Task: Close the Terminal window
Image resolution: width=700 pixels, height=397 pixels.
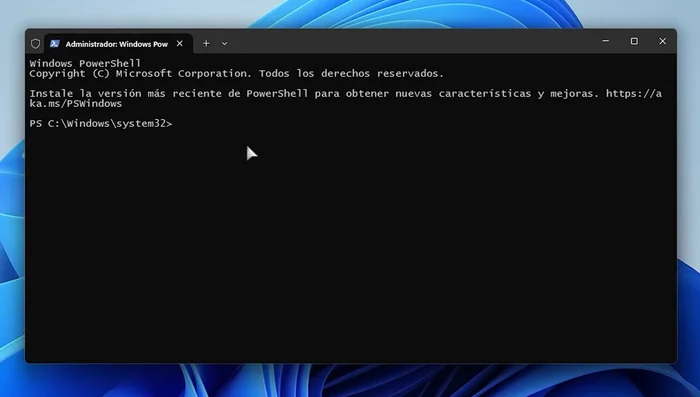Action: [x=662, y=41]
